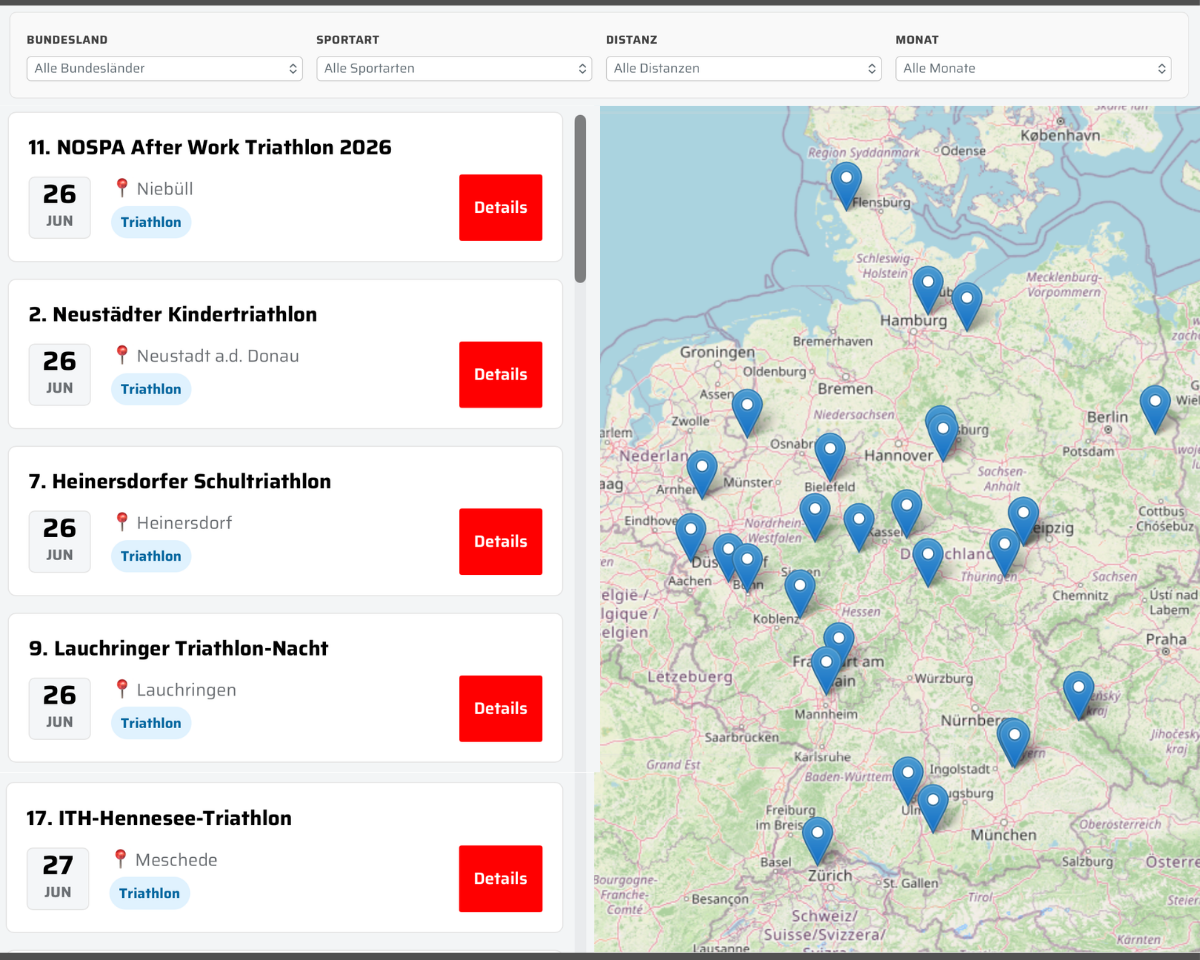Click the location pin icon beside Meschede
Image resolution: width=1200 pixels, height=960 pixels.
pos(120,859)
